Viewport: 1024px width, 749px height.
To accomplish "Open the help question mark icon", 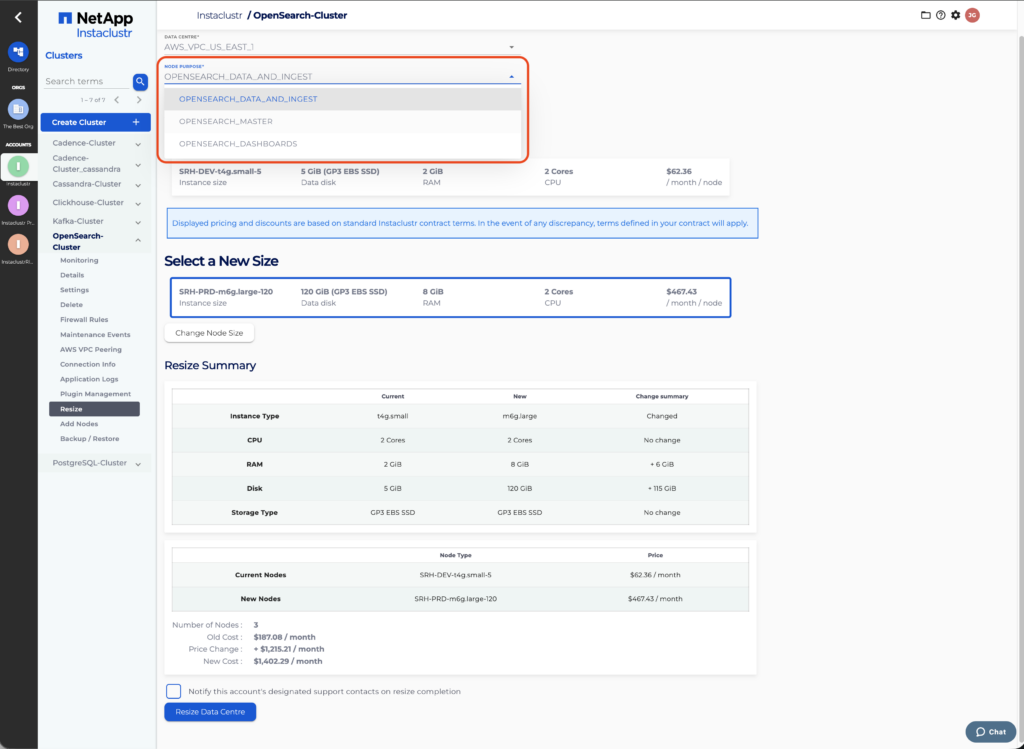I will (x=940, y=15).
